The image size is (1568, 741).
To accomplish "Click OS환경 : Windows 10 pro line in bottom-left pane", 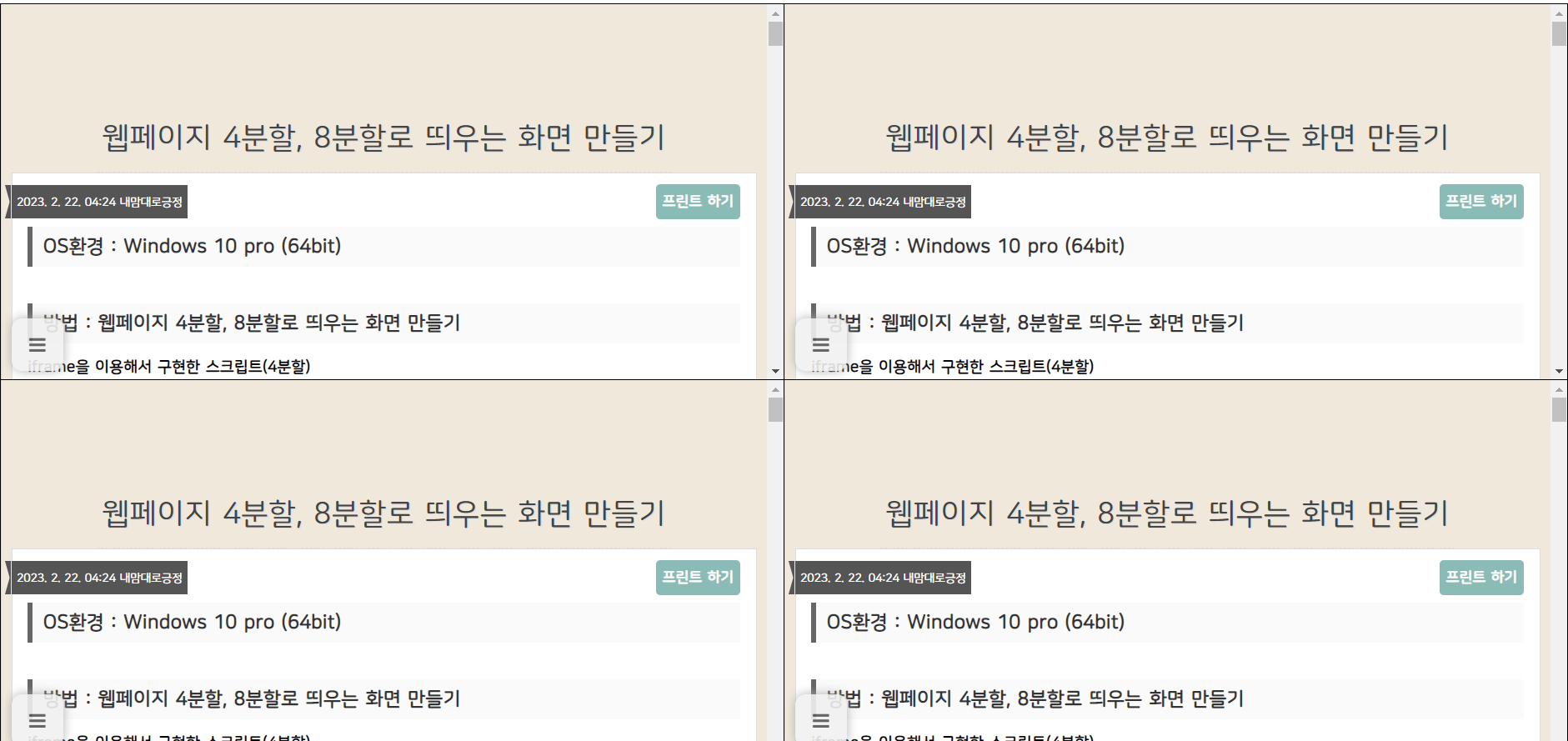I will tap(383, 623).
